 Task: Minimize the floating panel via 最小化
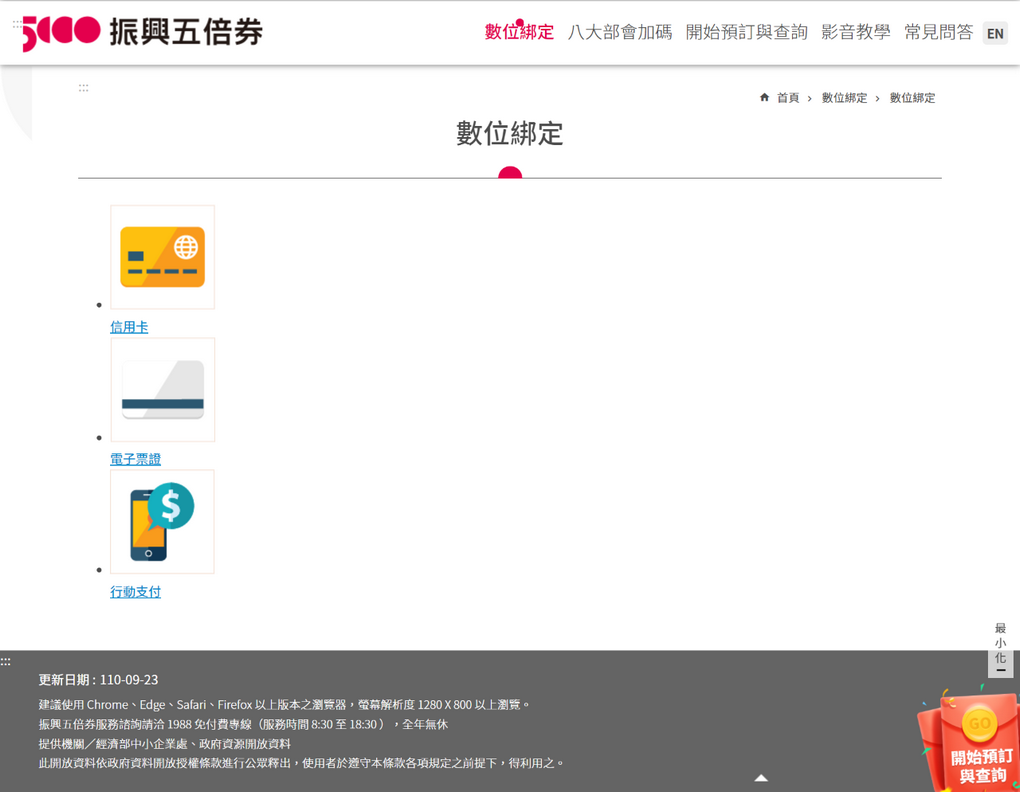(x=1000, y=647)
